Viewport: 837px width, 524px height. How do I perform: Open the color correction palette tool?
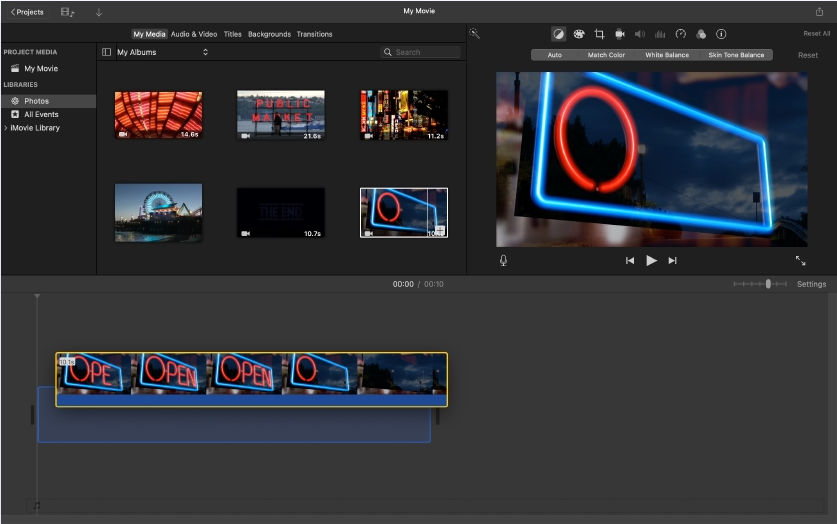pyautogui.click(x=579, y=34)
